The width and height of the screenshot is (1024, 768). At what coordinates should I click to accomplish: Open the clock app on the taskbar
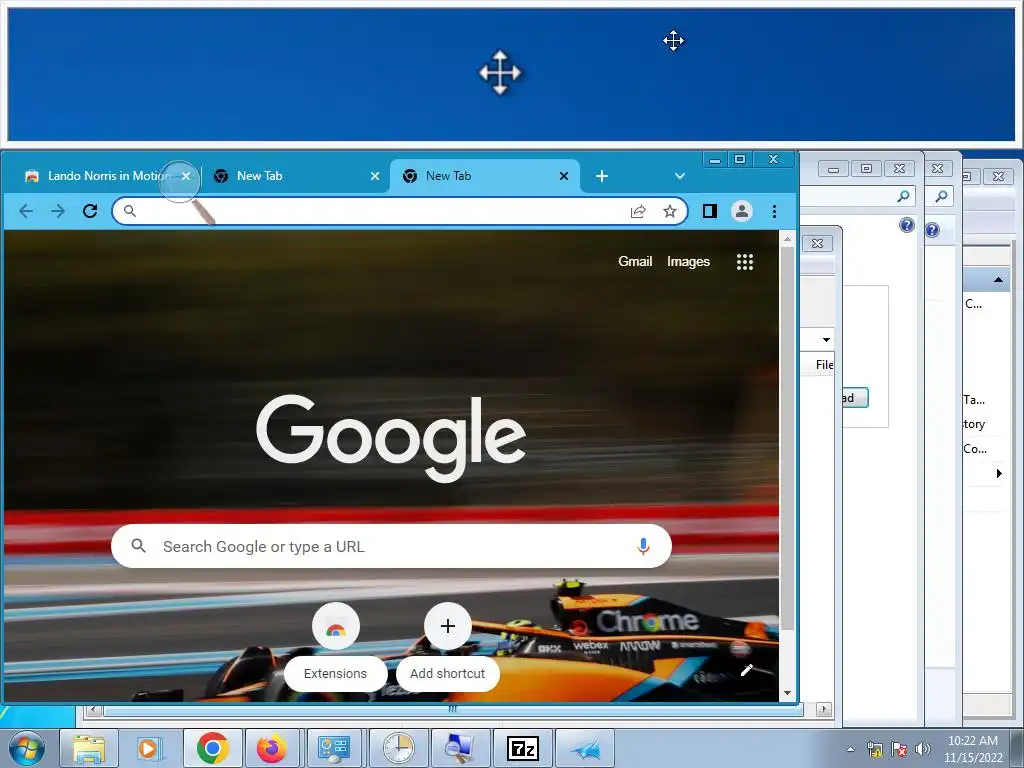398,748
